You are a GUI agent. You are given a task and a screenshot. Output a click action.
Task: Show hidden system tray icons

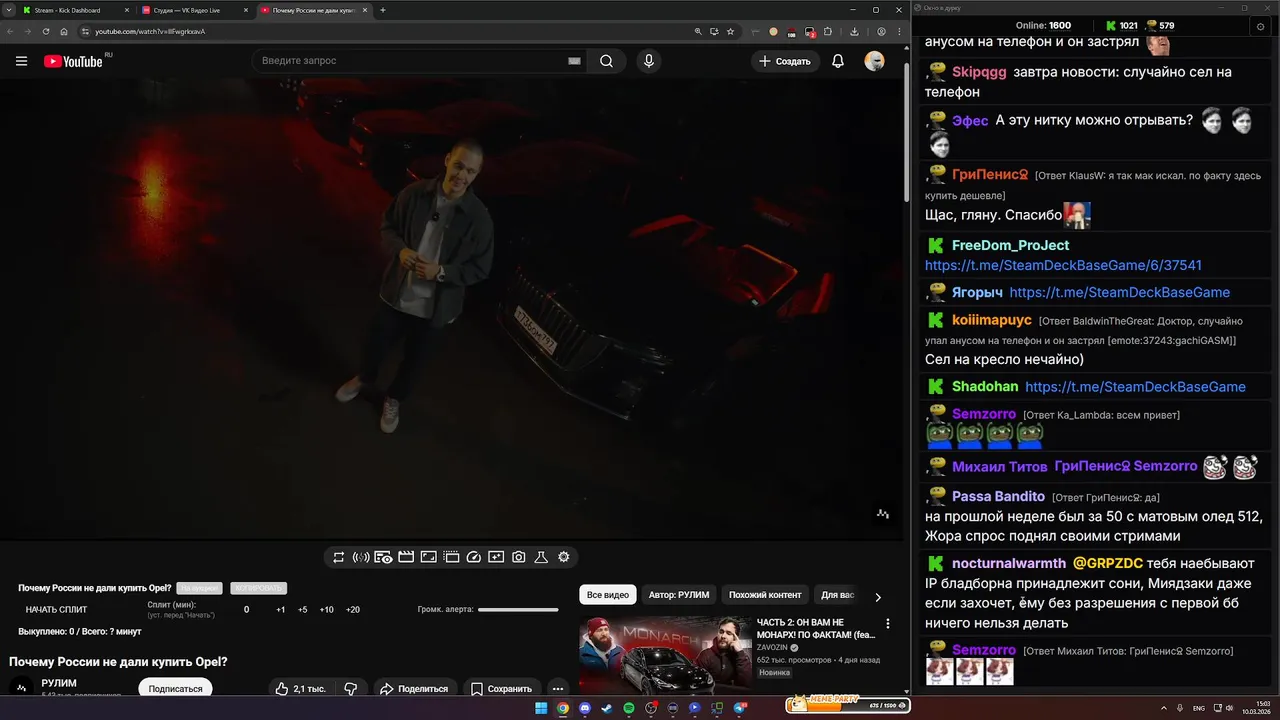(1164, 708)
